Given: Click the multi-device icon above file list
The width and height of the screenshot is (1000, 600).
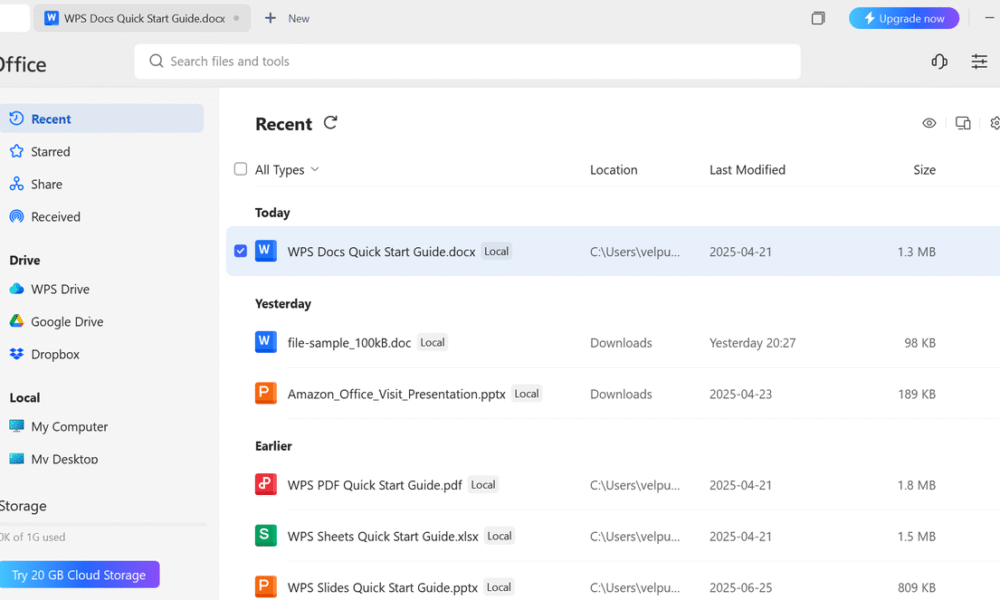Looking at the screenshot, I should tap(963, 123).
